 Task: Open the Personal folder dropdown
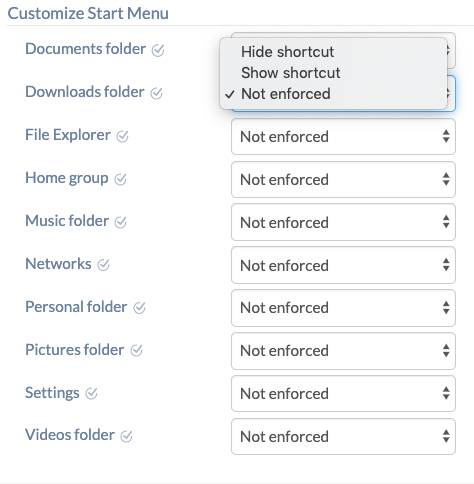[x=343, y=308]
